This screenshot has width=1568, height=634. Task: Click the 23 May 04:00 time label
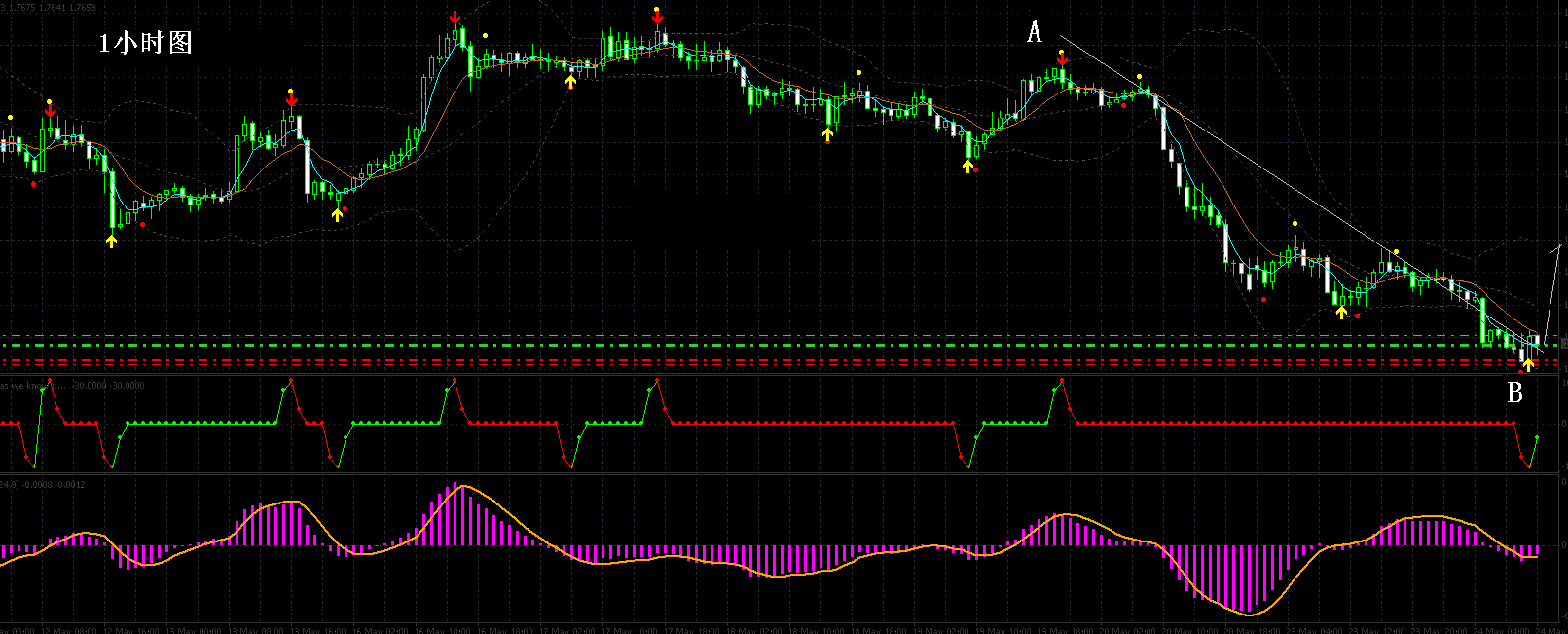coord(1315,630)
